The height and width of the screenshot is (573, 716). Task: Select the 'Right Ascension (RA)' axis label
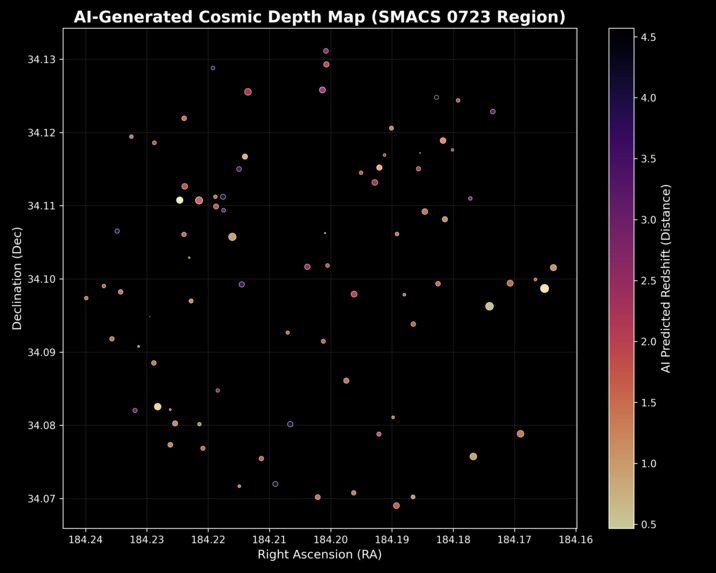[320, 554]
